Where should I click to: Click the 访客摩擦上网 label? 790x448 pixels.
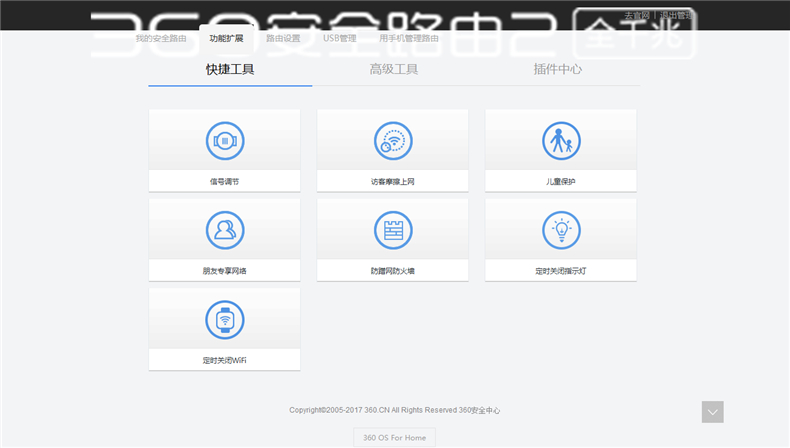(x=392, y=181)
